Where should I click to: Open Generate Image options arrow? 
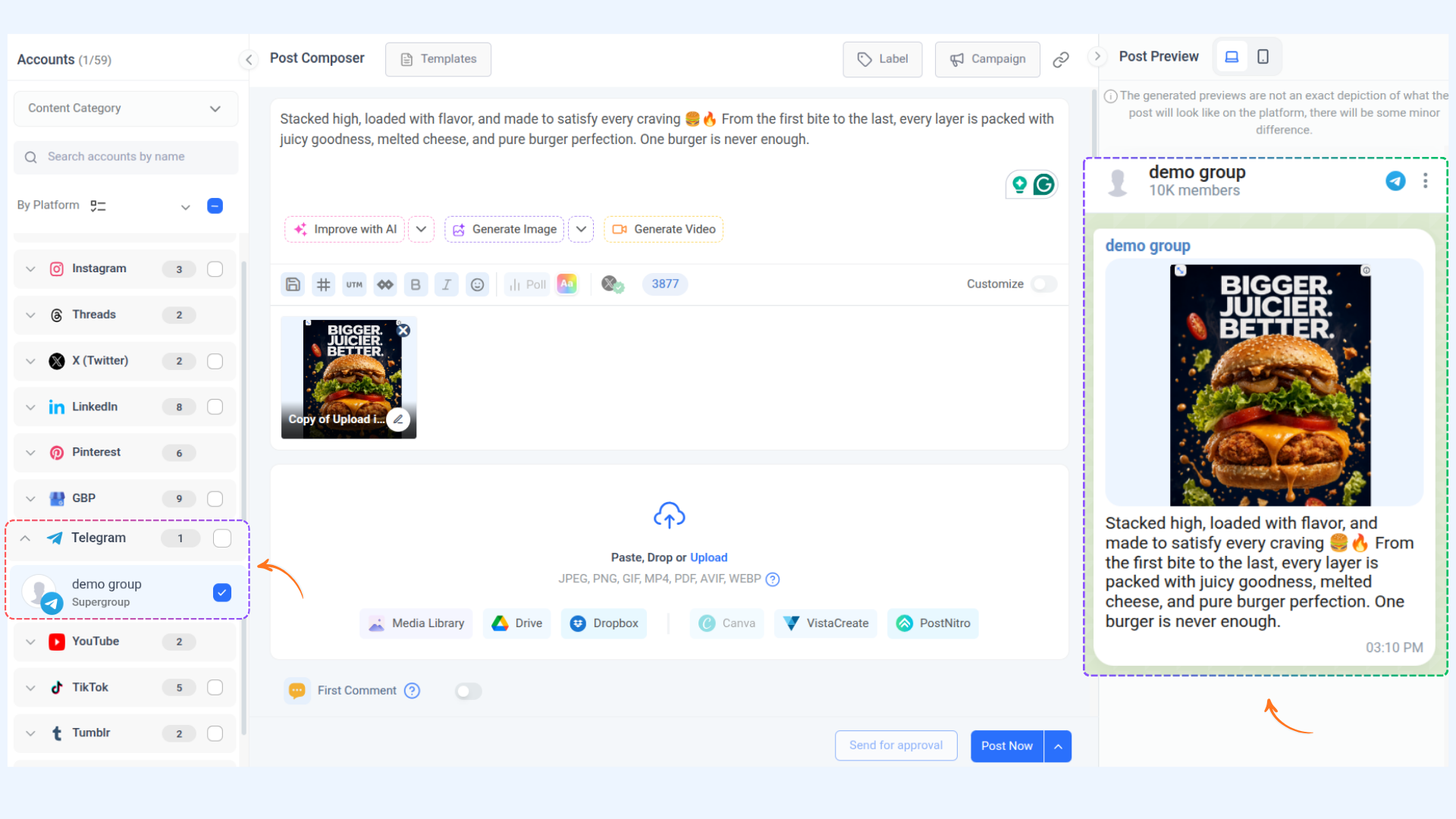[x=581, y=230]
